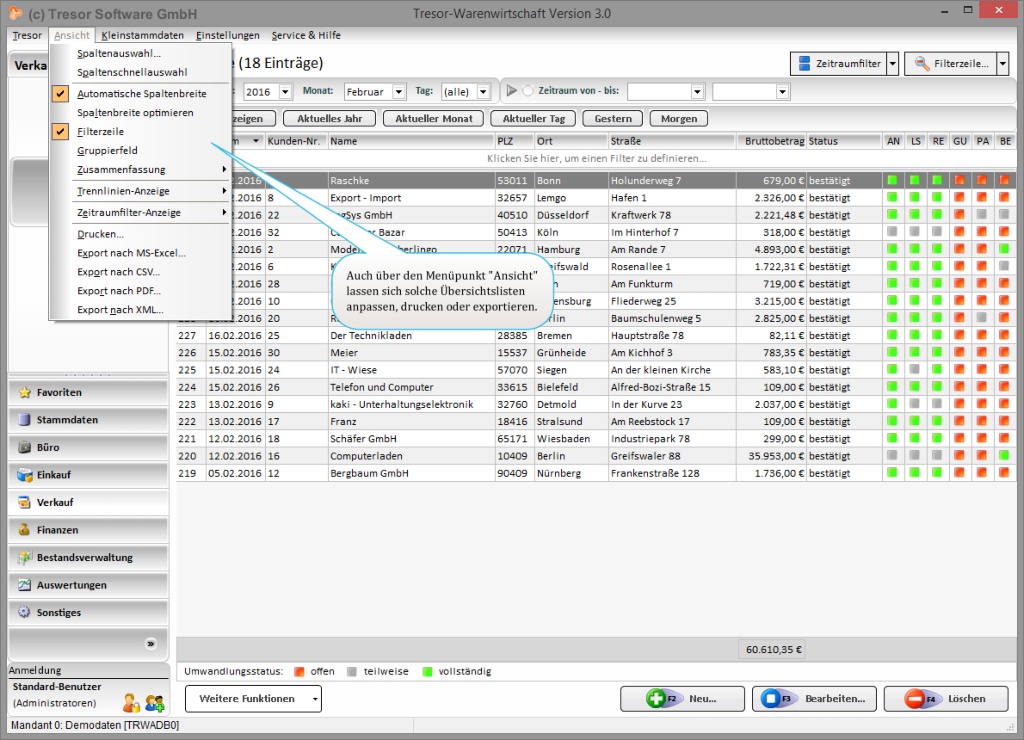Screen dimensions: 1024x740
Task: Click the Zeitraumfilter toolbar icon
Action: click(x=806, y=64)
